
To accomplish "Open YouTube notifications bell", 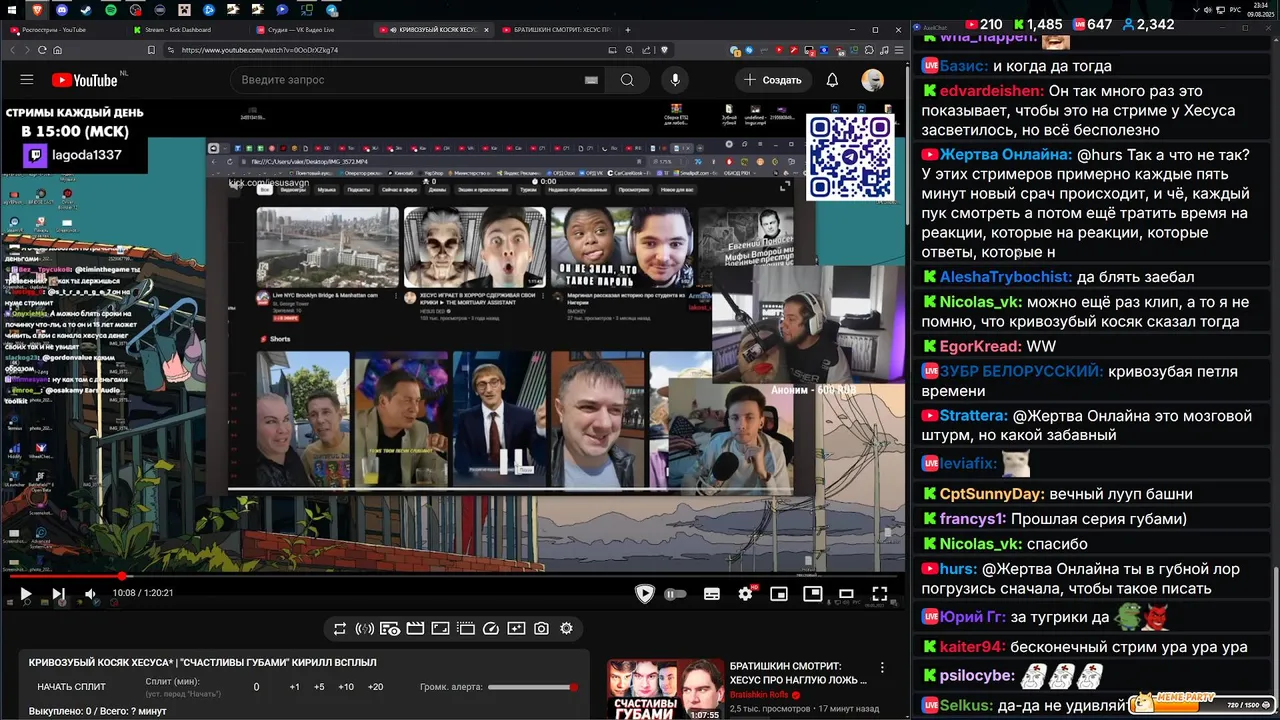I will (832, 80).
